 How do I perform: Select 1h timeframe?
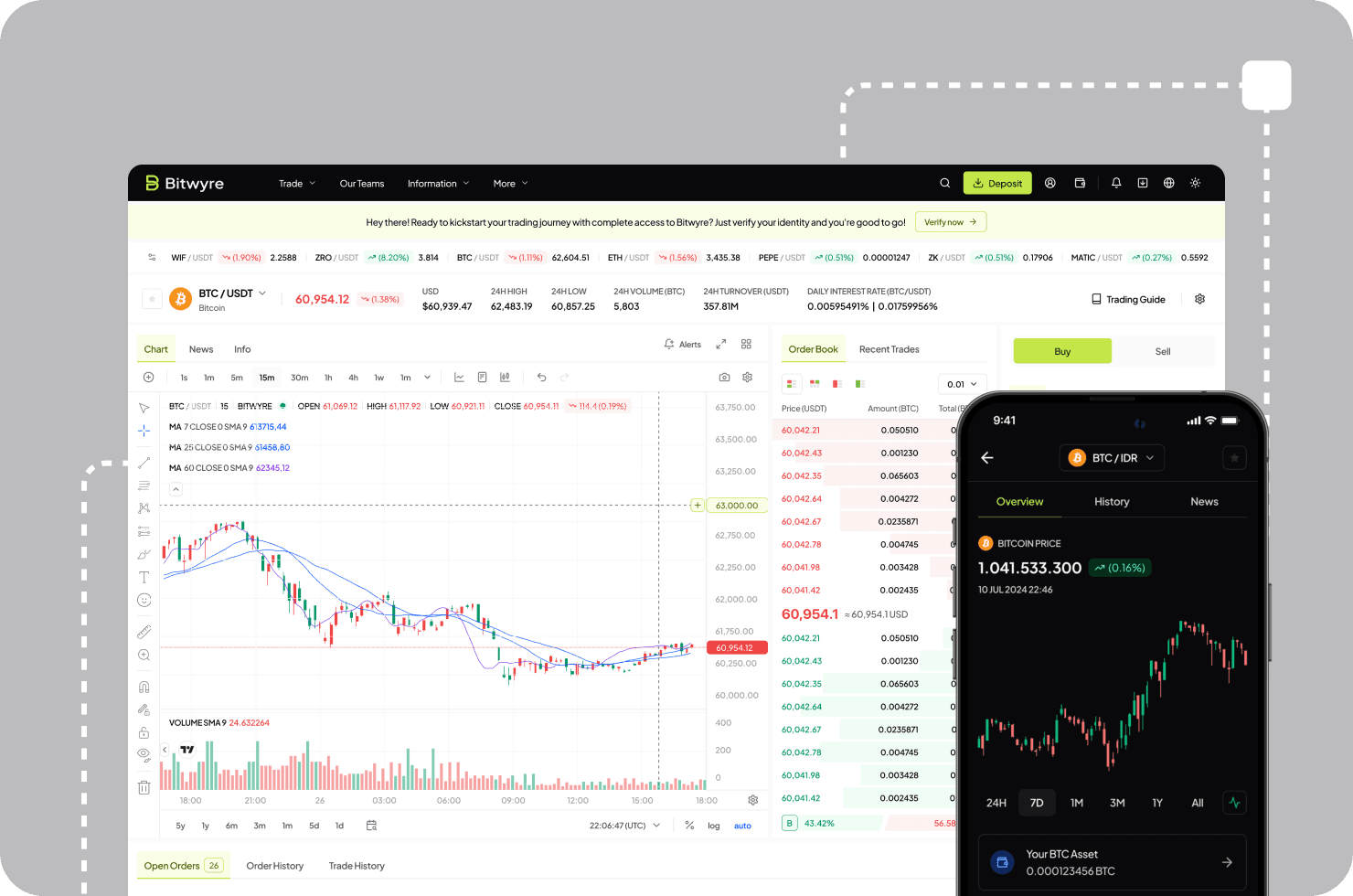pos(328,378)
